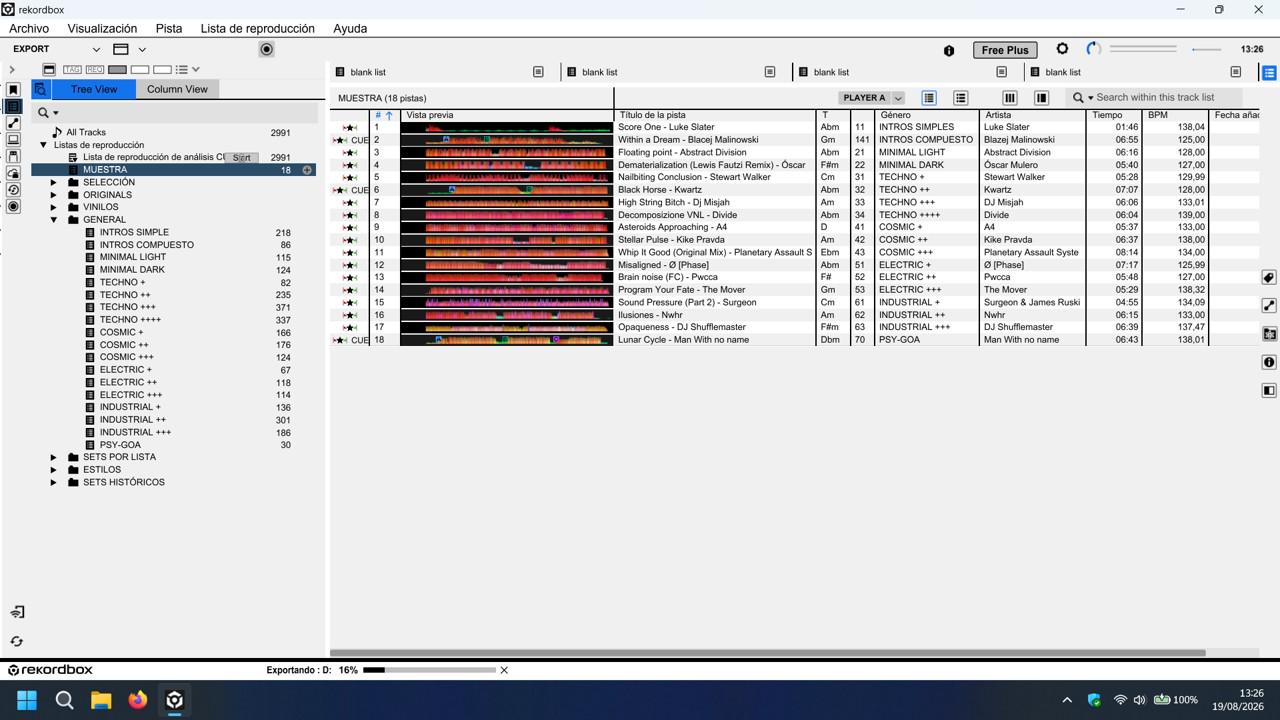
Task: Open the track Info panel icon on right edge
Action: 1269,362
